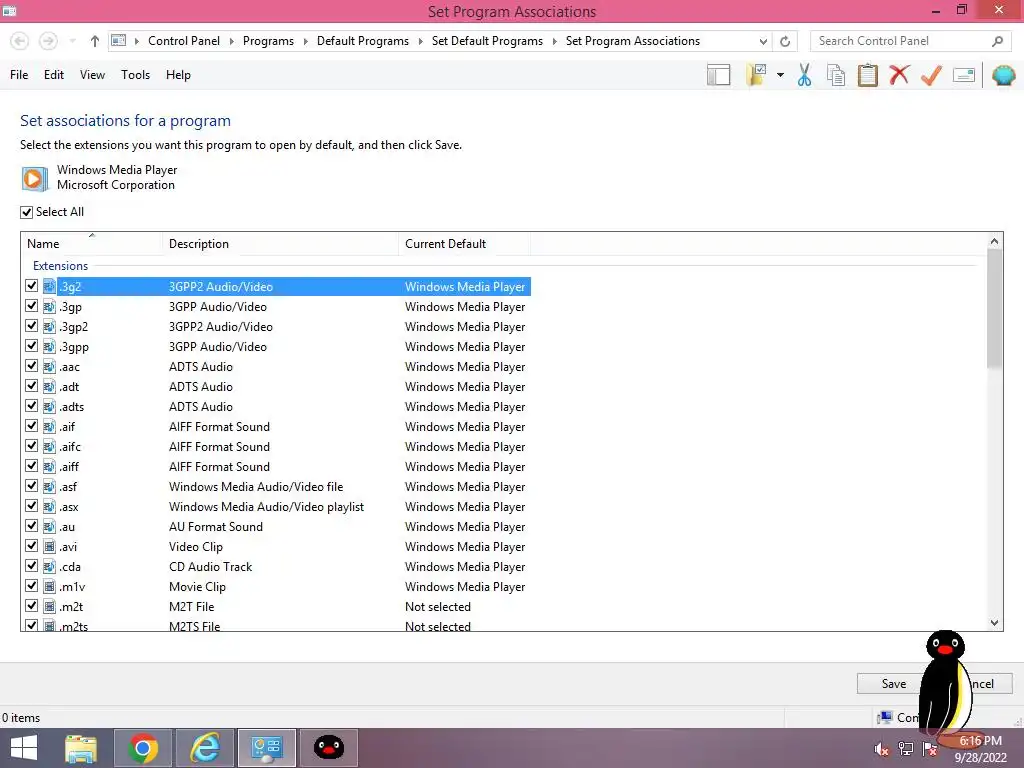Select the .asx Windows Media playlist row
Viewport: 1024px width, 768px height.
(x=277, y=507)
